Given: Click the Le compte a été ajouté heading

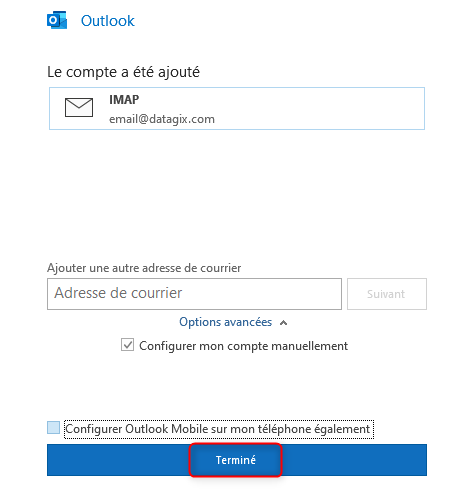Looking at the screenshot, I should (123, 72).
